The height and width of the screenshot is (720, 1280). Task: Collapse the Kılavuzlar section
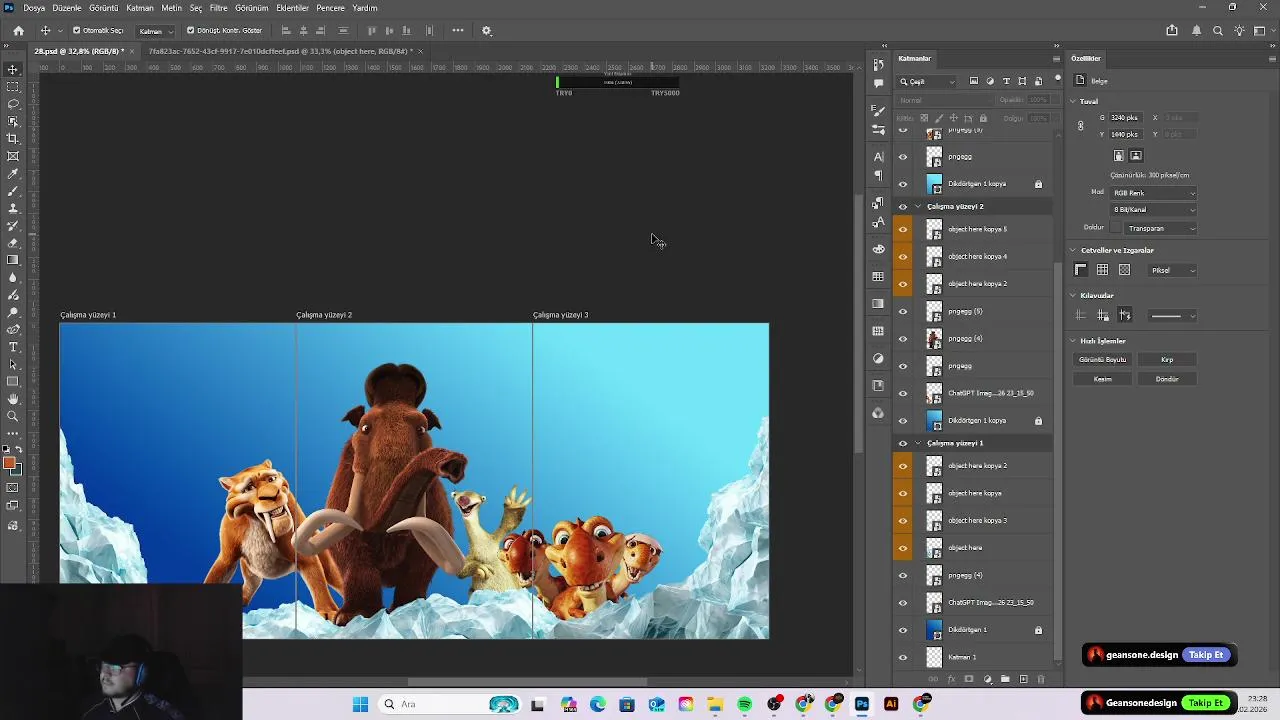1073,296
